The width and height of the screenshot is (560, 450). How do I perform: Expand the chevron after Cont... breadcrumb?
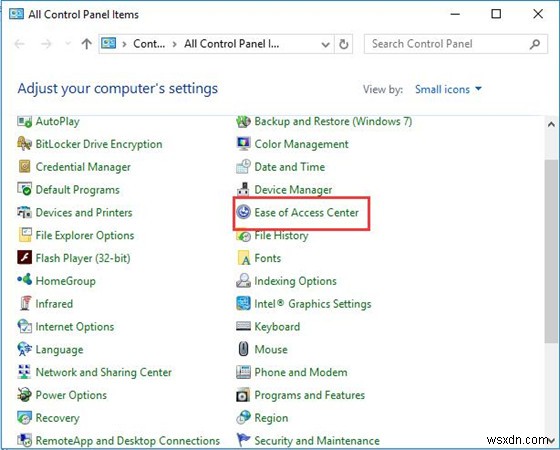pyautogui.click(x=175, y=44)
